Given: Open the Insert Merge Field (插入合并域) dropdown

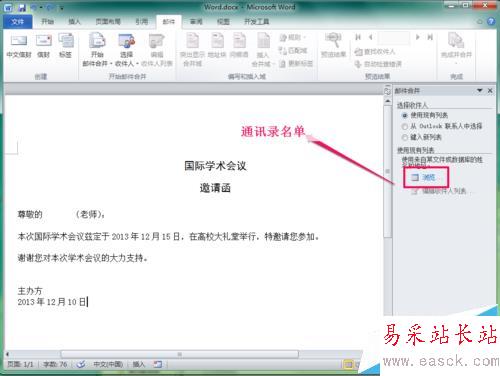Looking at the screenshot, I should click(x=262, y=49).
